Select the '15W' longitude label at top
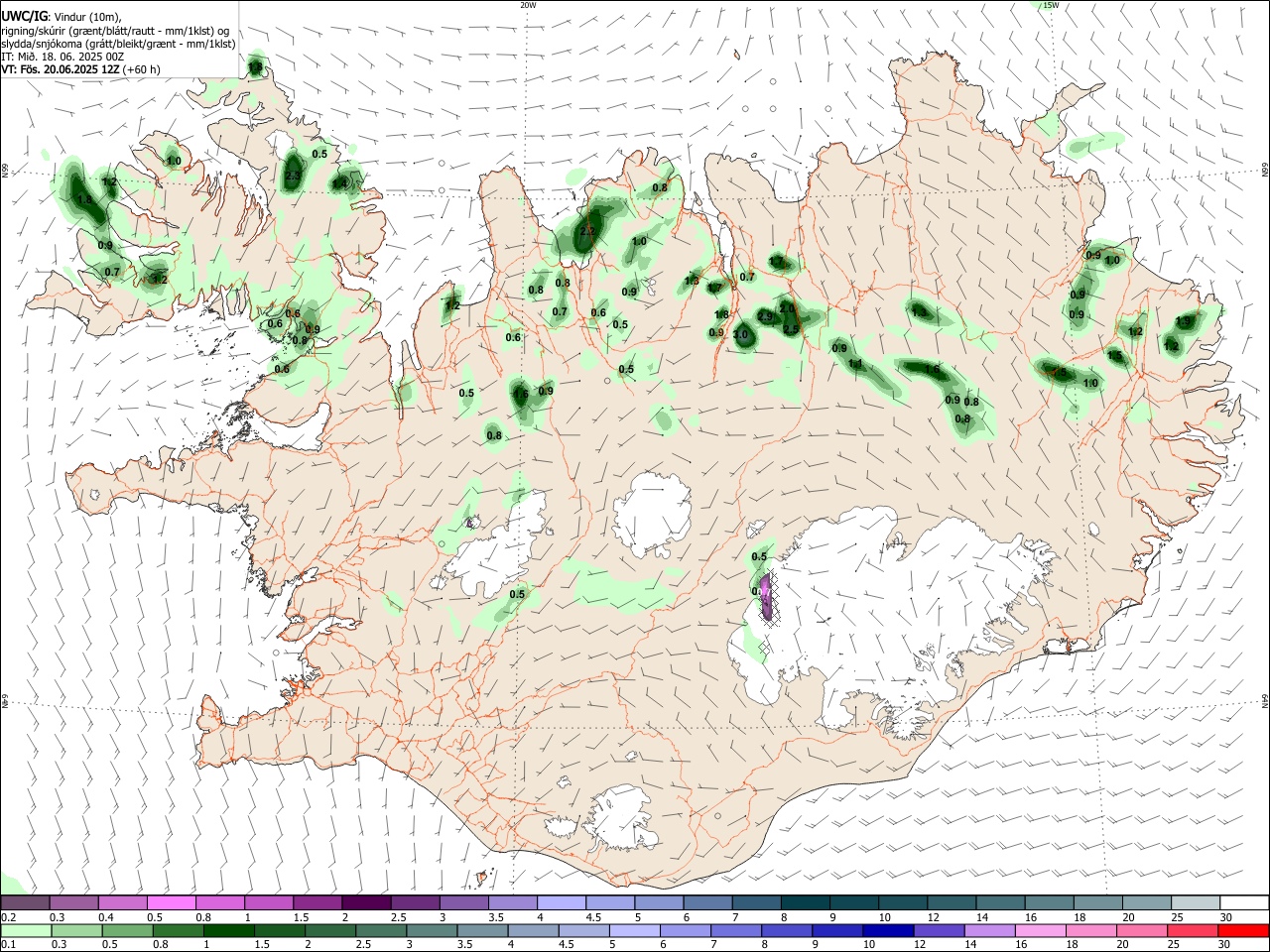The width and height of the screenshot is (1270, 952). tap(1051, 5)
